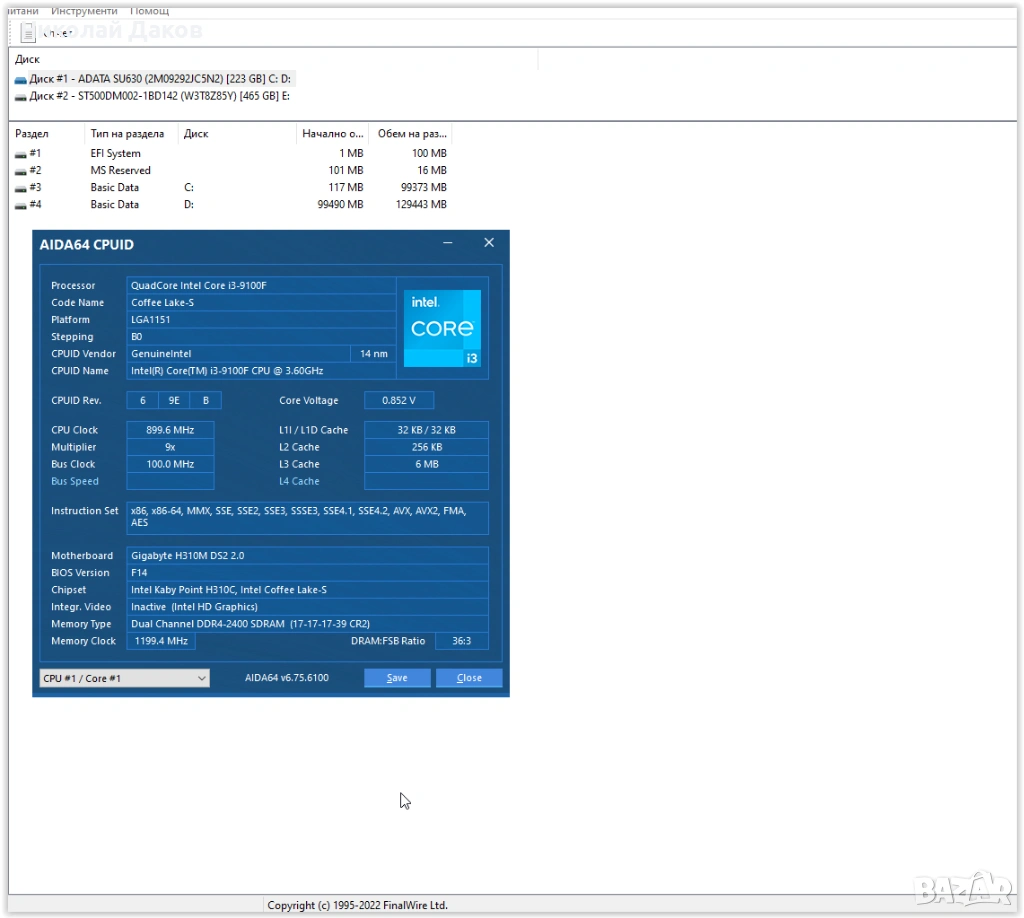
Task: Open the Инструменти menu
Action: click(85, 11)
